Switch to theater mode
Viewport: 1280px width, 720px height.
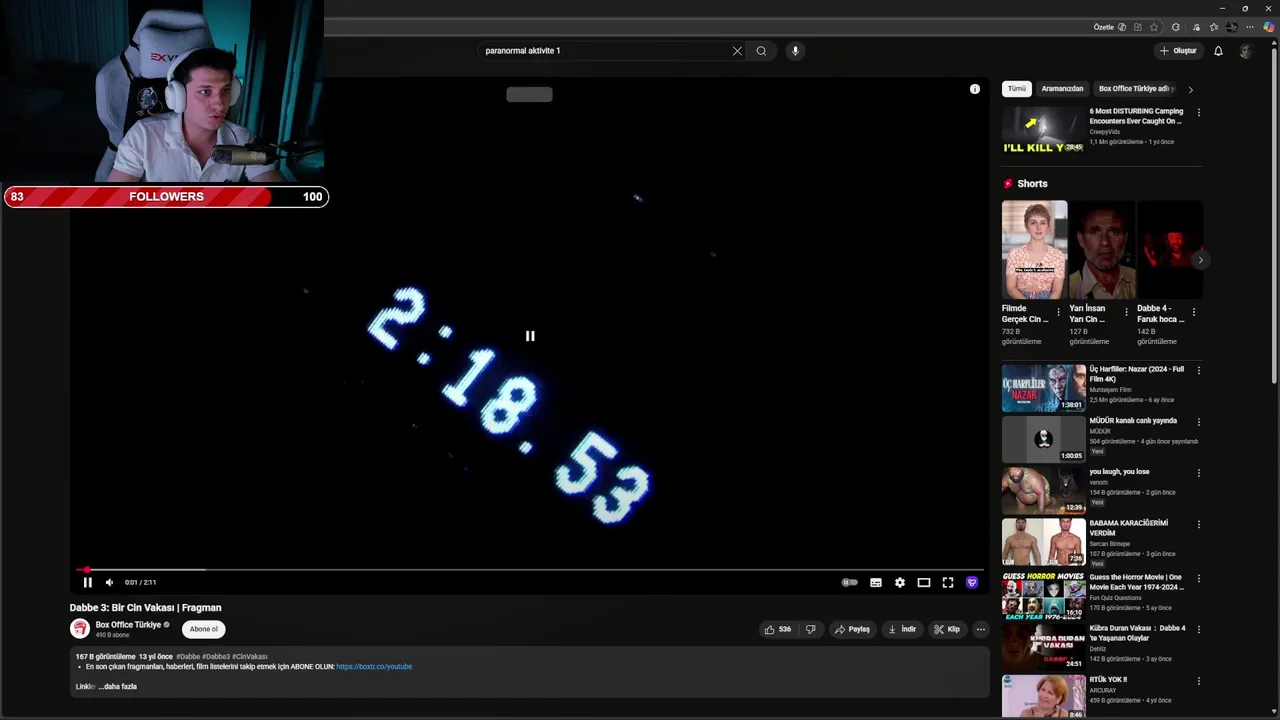click(x=924, y=582)
